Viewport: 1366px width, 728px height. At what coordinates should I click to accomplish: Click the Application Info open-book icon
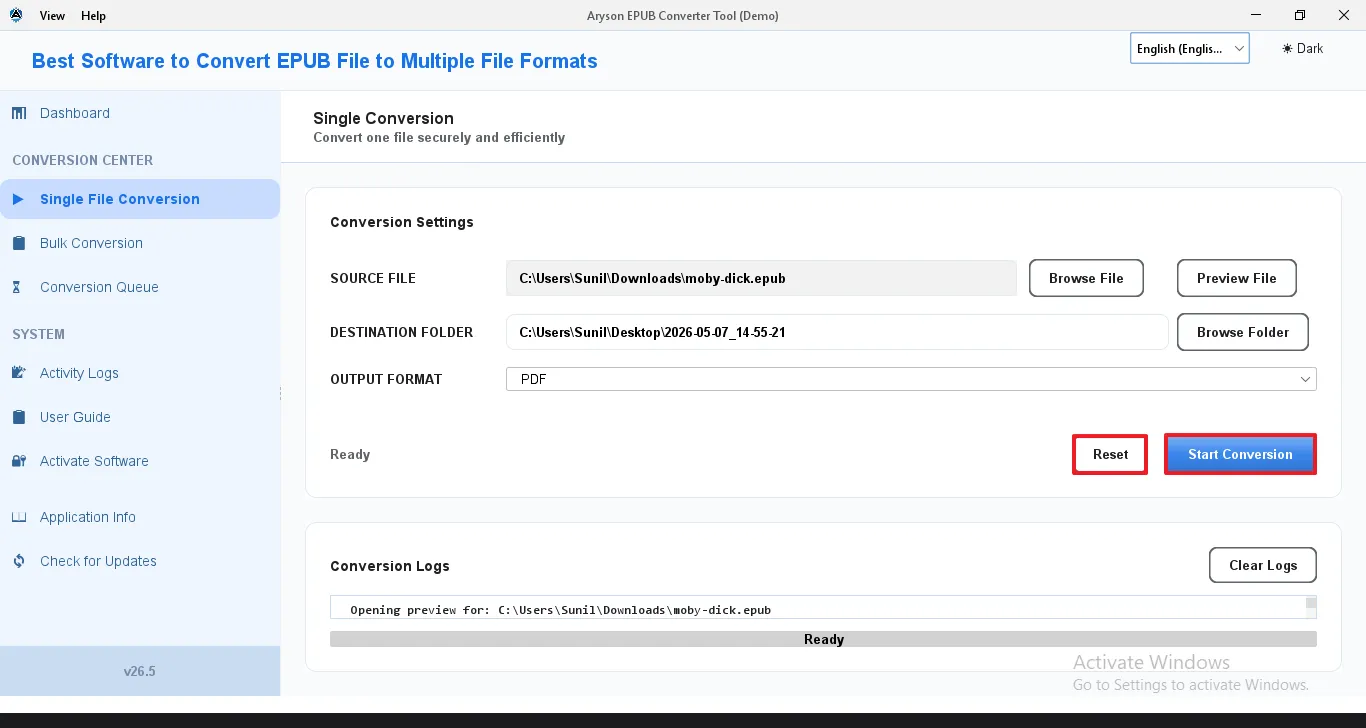(x=19, y=517)
